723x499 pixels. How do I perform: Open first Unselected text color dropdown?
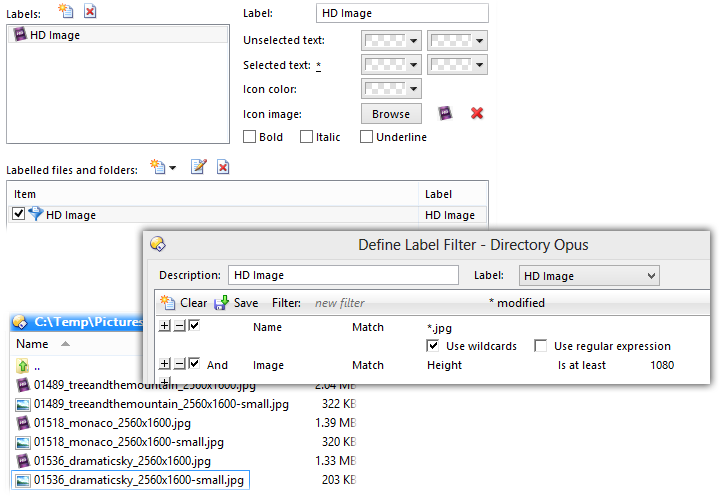(x=389, y=41)
